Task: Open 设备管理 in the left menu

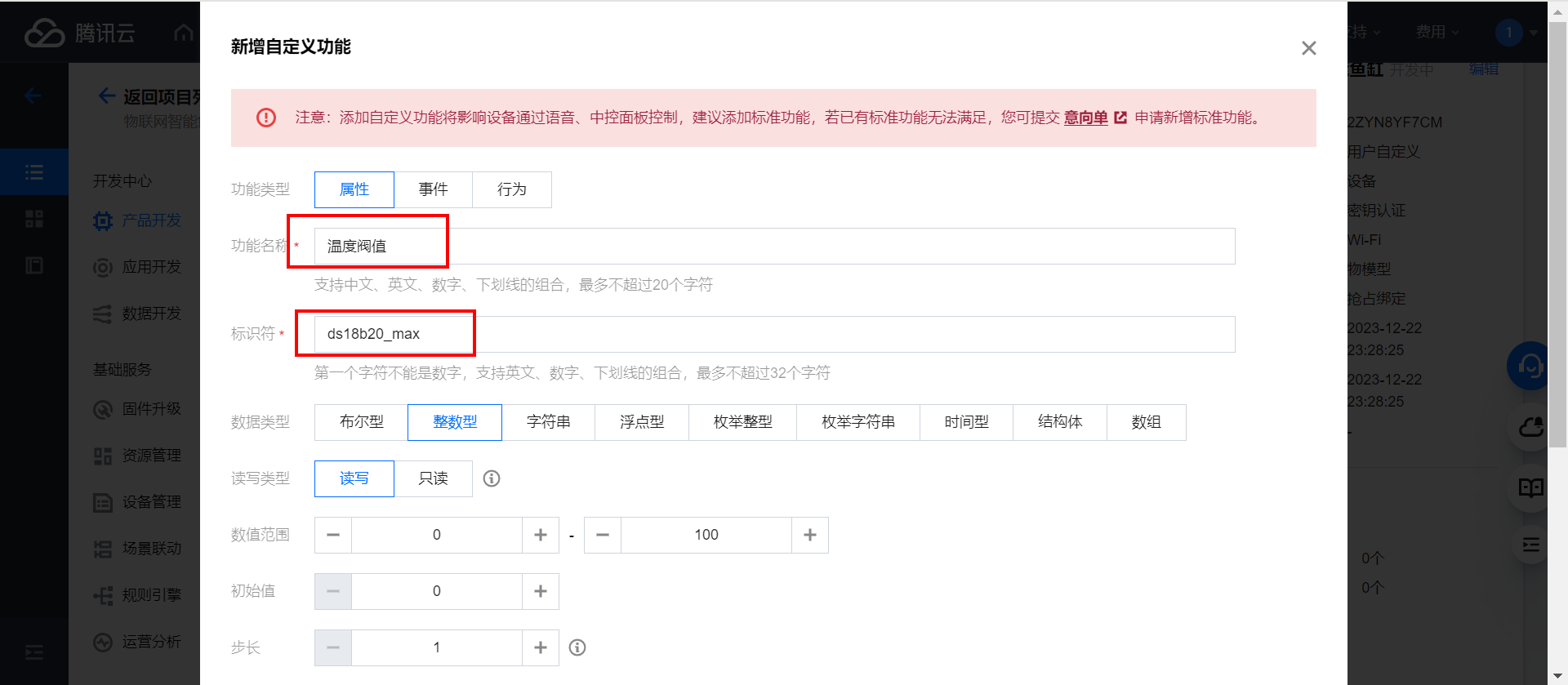Action: point(151,502)
